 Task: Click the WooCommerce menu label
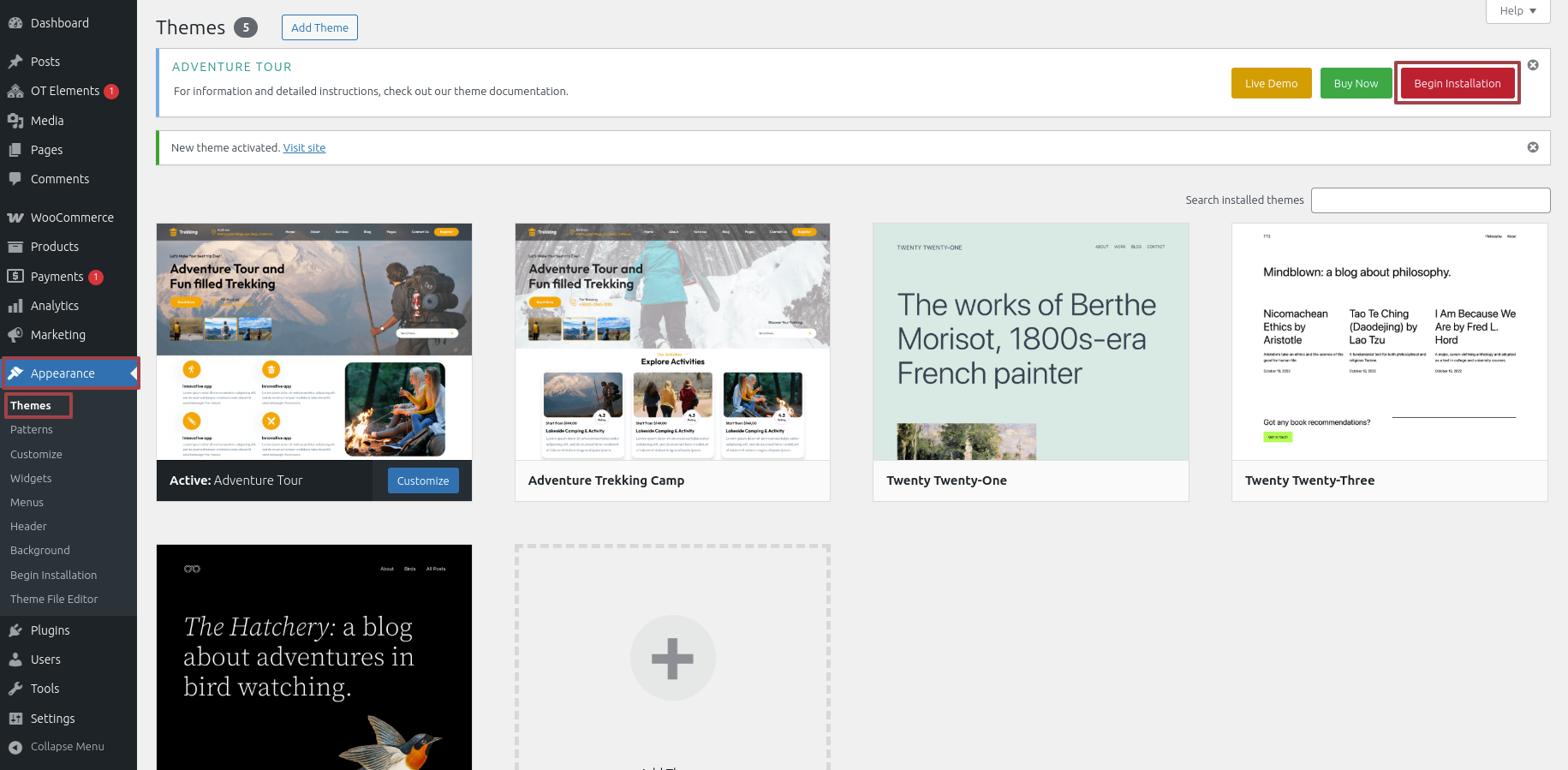pyautogui.click(x=72, y=218)
